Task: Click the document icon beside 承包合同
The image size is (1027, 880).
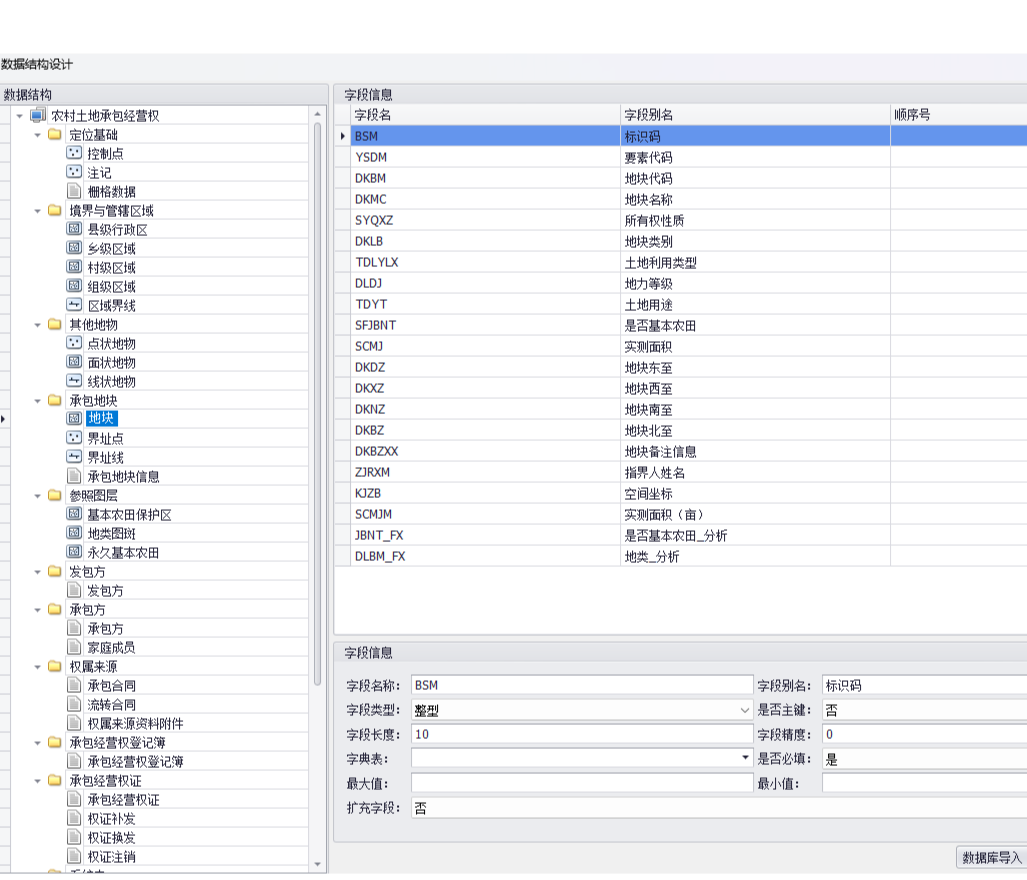Action: click(74, 685)
